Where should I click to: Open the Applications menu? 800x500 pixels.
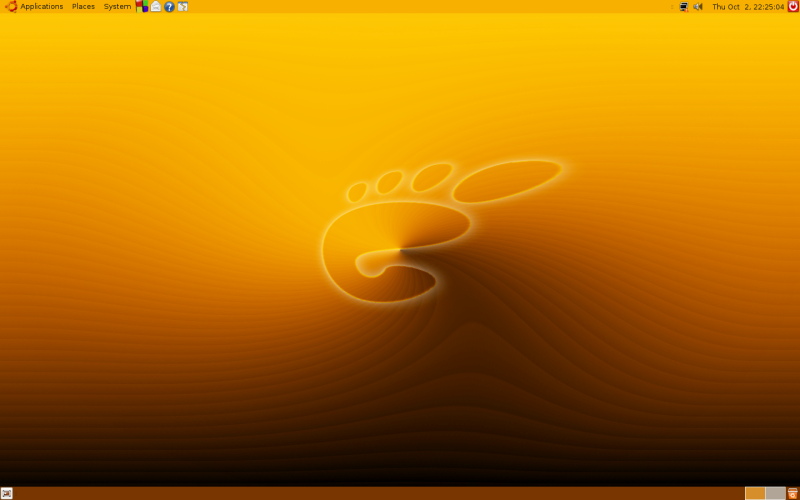42,7
